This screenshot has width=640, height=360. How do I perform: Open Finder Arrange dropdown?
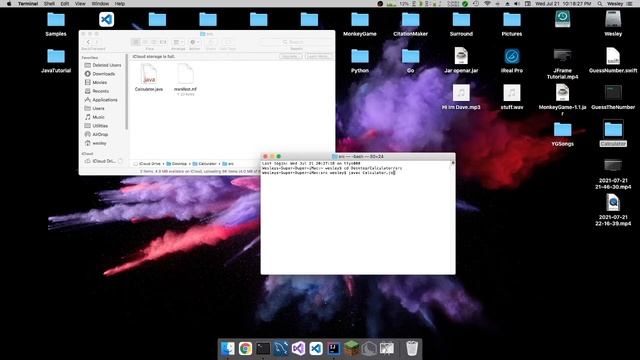coord(178,42)
